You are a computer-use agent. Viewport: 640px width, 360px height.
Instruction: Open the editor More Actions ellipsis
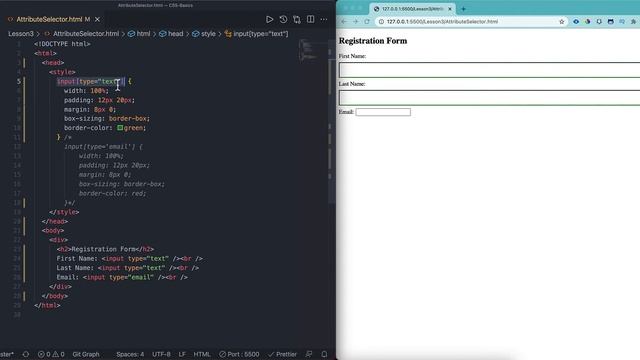[324, 19]
